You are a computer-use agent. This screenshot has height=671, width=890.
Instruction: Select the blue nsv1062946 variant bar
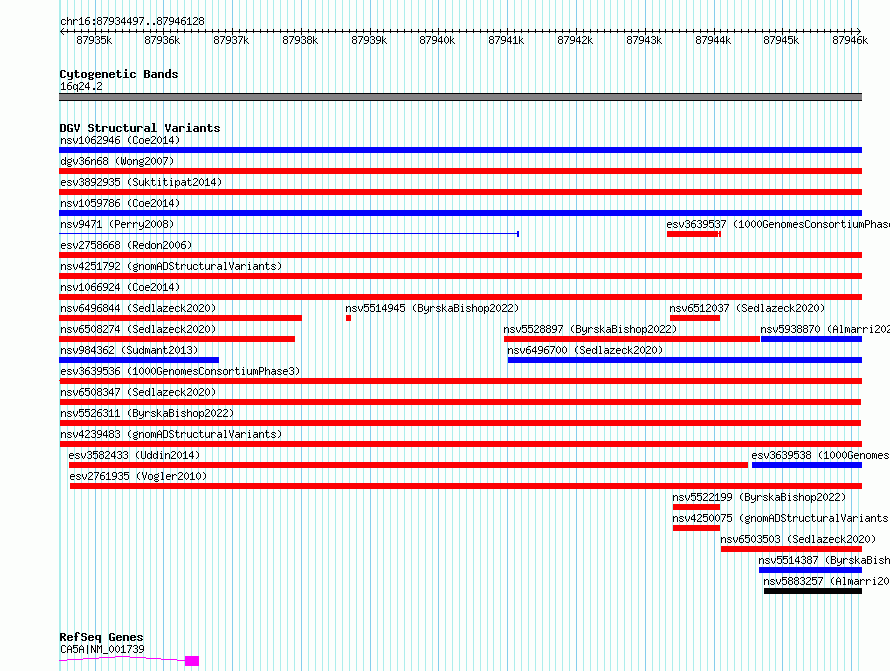(x=460, y=150)
